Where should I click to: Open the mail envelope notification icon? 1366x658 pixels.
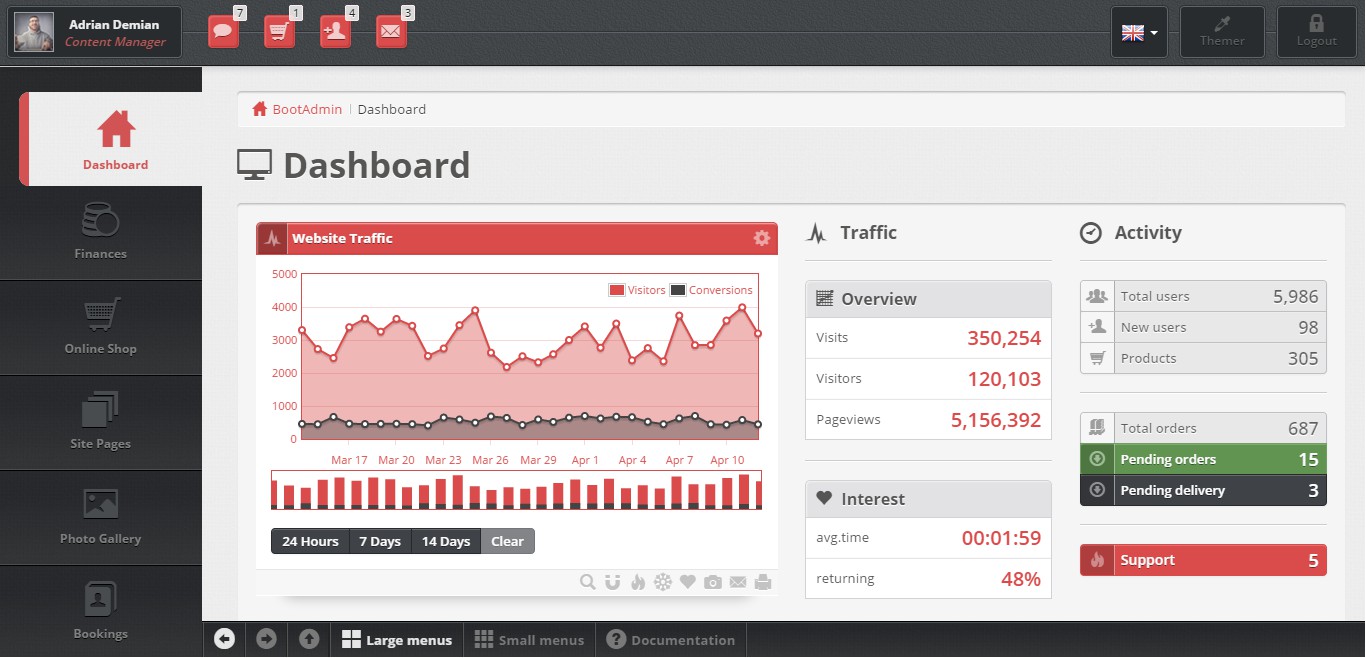pyautogui.click(x=392, y=32)
